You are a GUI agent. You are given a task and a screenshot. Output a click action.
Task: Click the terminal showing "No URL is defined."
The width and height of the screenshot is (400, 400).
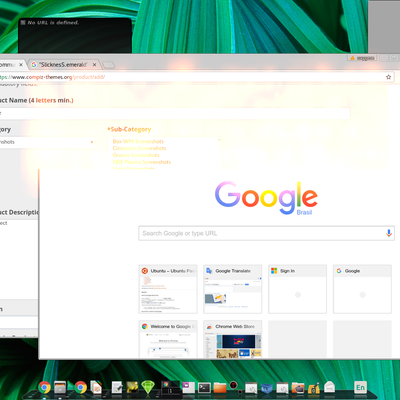[x=75, y=36]
